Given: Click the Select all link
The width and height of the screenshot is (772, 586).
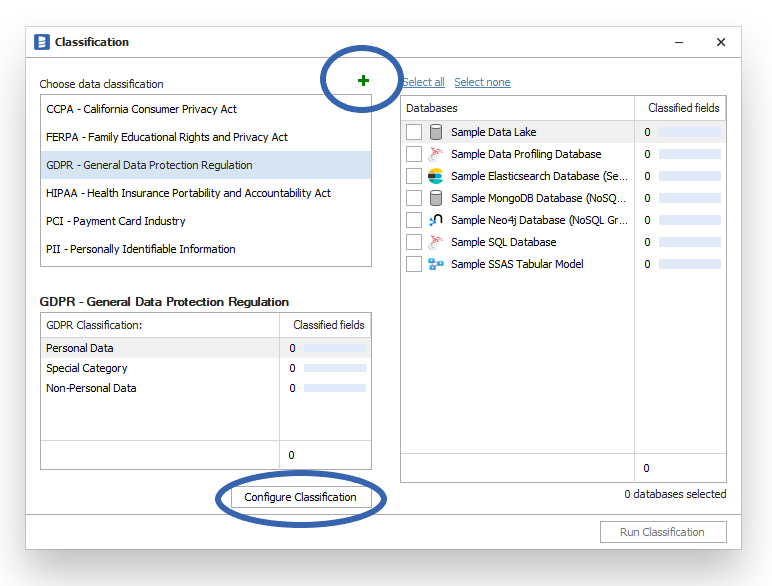Looking at the screenshot, I should [x=424, y=82].
